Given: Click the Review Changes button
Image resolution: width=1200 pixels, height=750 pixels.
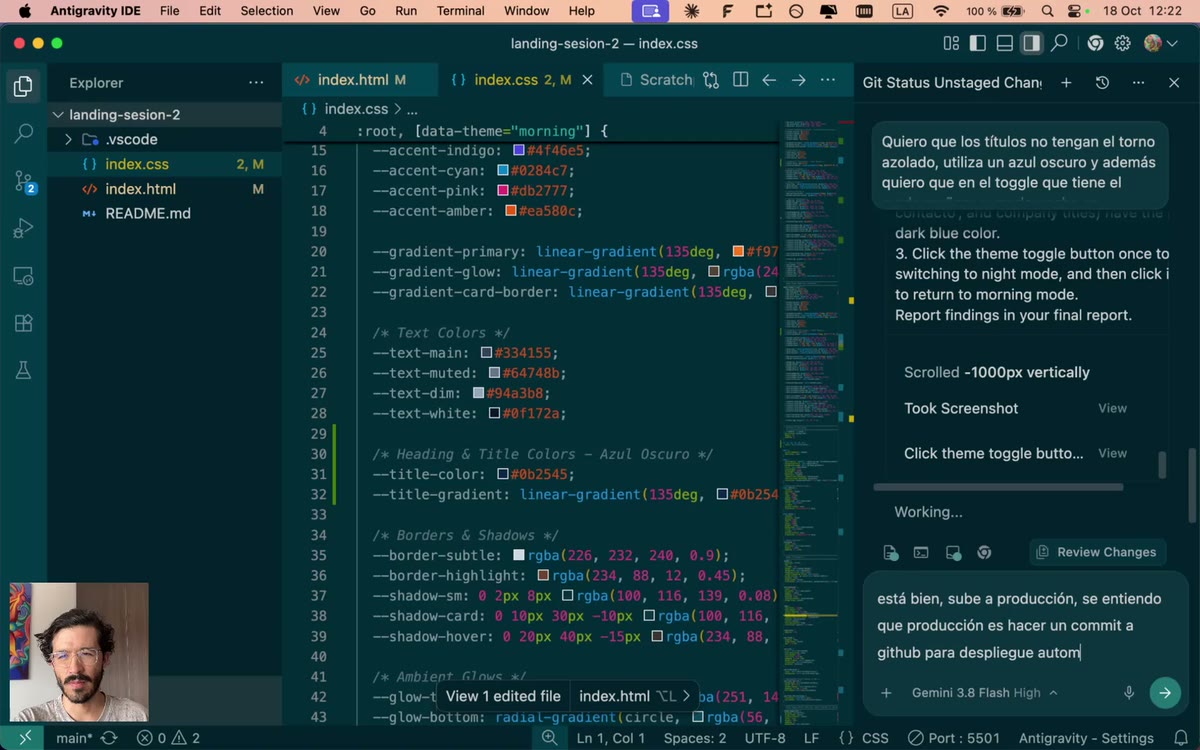Looking at the screenshot, I should [x=1096, y=552].
